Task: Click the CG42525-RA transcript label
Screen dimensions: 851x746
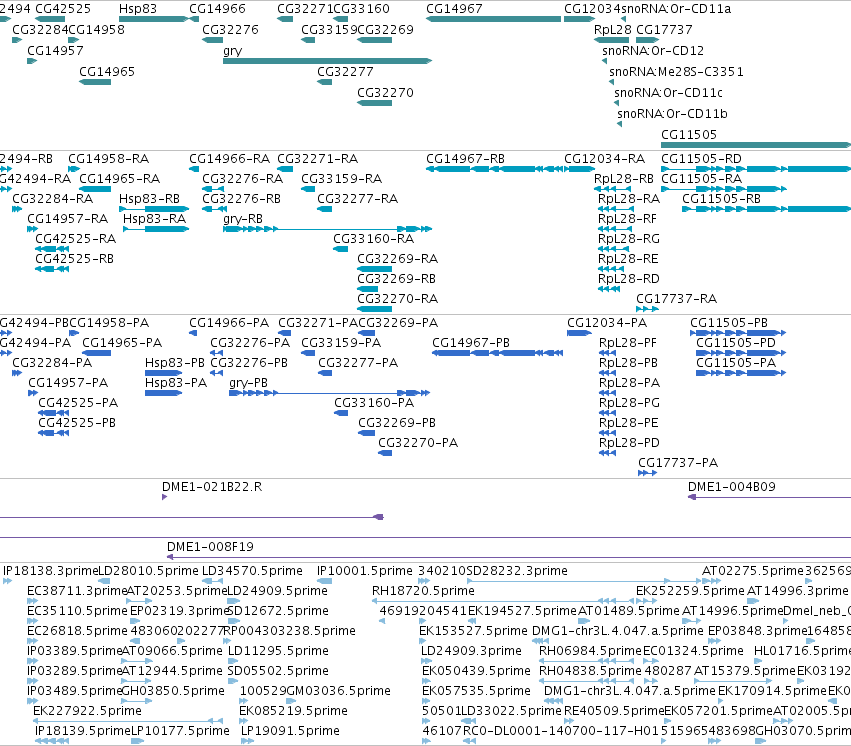Action: tap(75, 239)
